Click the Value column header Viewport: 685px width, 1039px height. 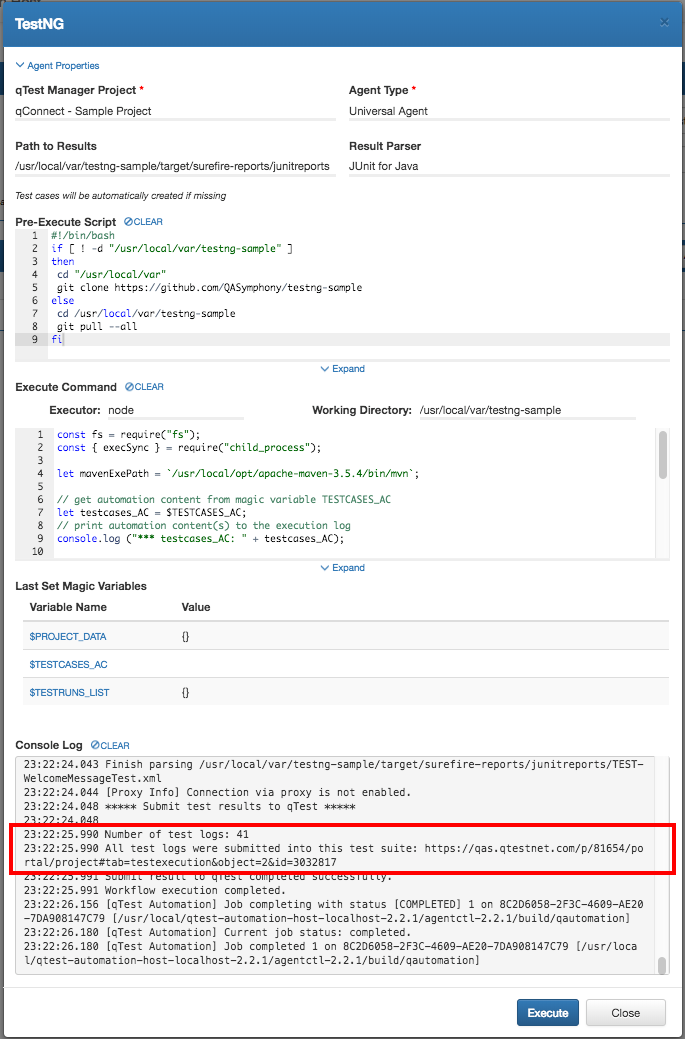[x=195, y=607]
